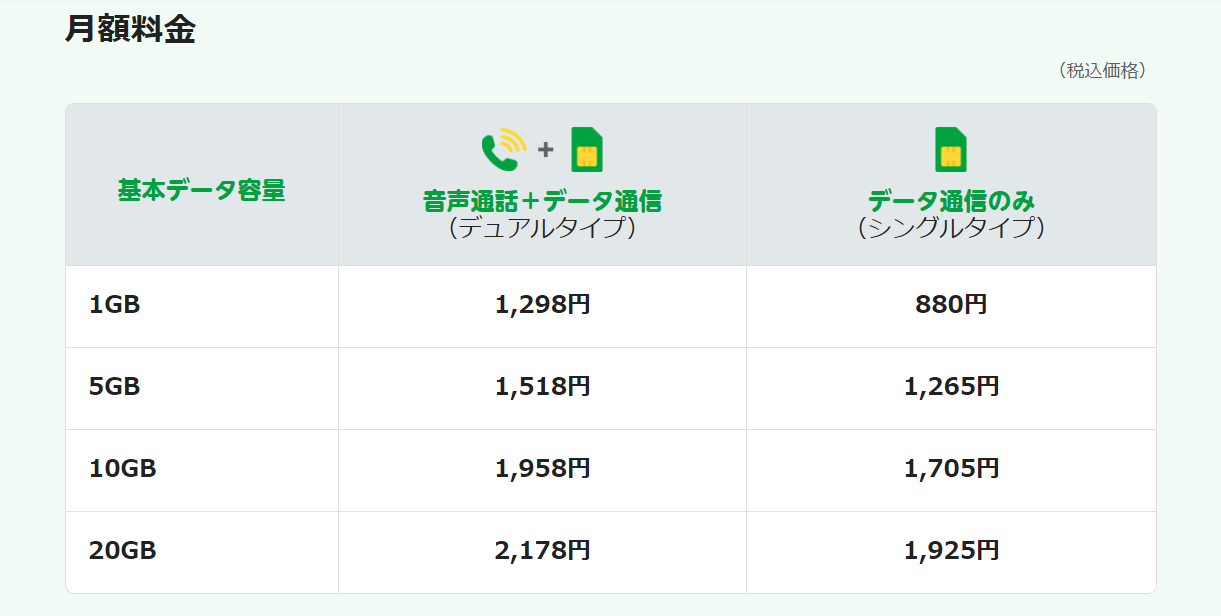This screenshot has height=616, width=1221.
Task: Click the 音声通話+データ通信 header text
Action: tap(542, 201)
